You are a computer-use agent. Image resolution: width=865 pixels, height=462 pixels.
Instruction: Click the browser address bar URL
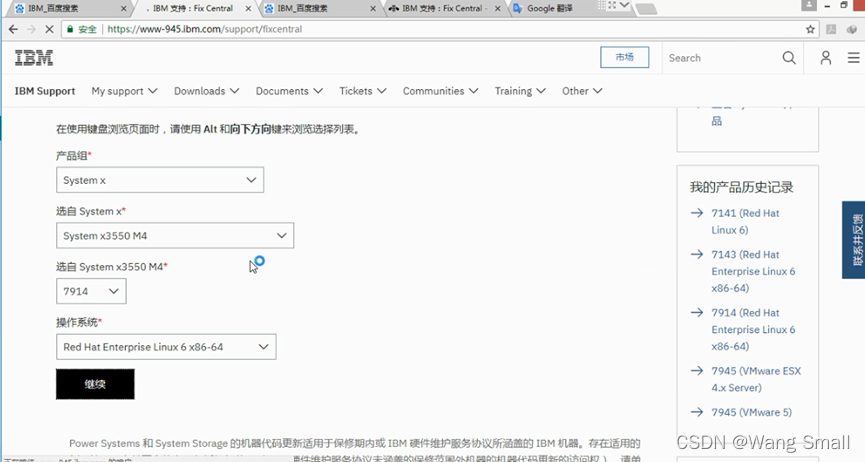(205, 29)
